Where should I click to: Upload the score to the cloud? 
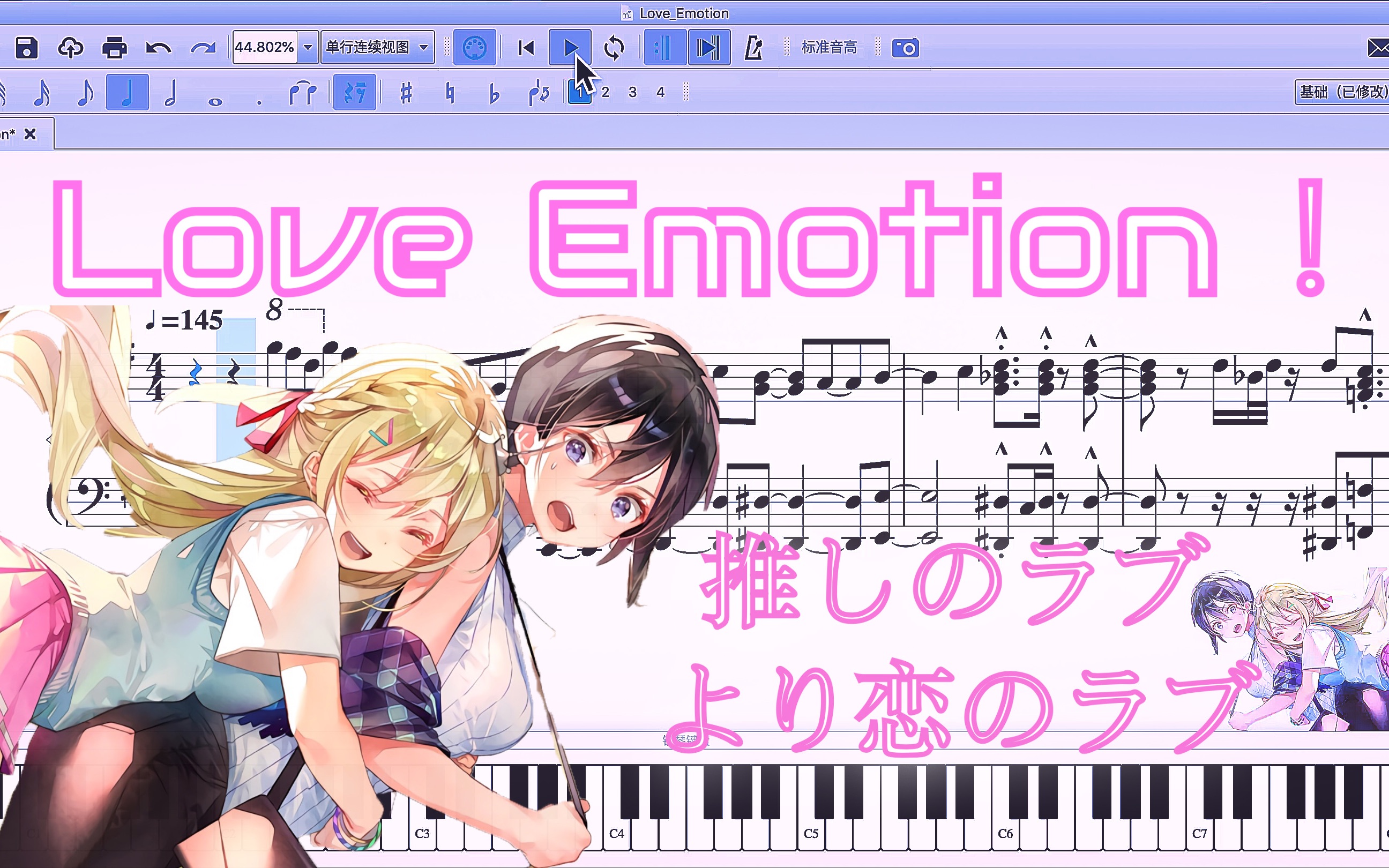tap(71, 48)
